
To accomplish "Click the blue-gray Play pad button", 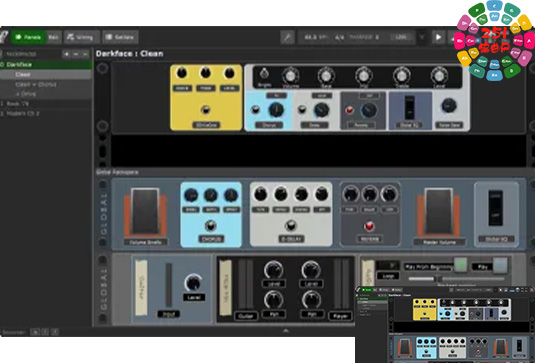I will tap(501, 265).
